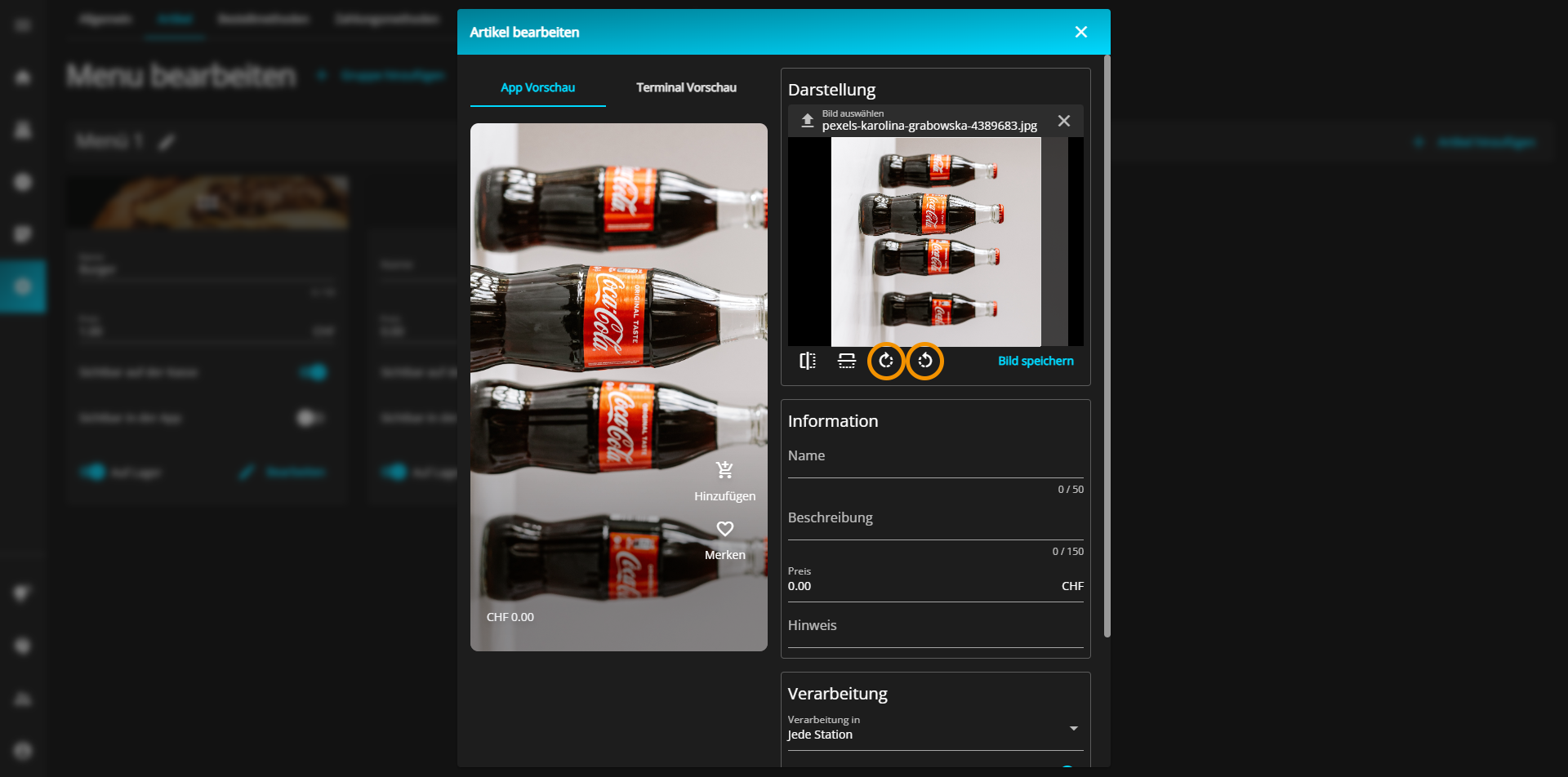Rotate the image counterclockwise
Image resolution: width=1568 pixels, height=777 pixels.
925,361
